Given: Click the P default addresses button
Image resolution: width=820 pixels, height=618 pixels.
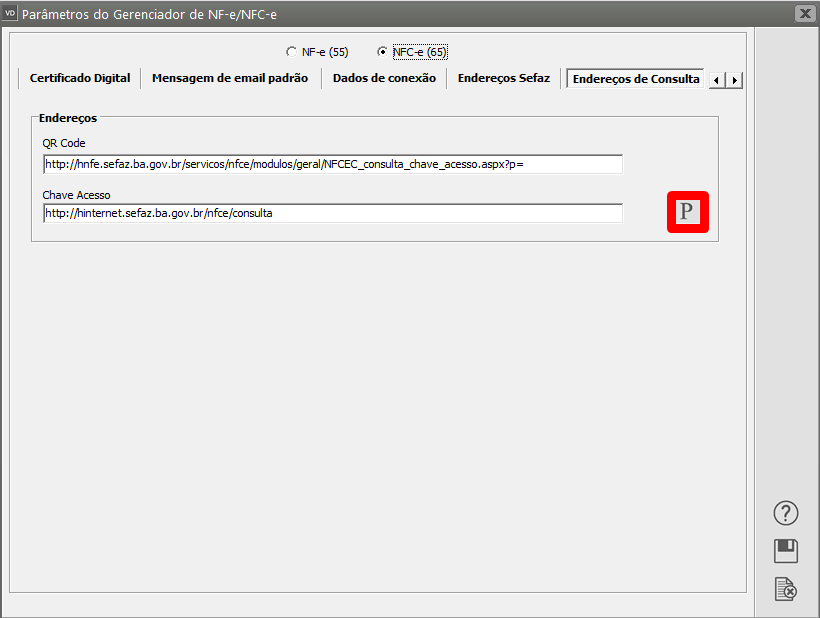Looking at the screenshot, I should [x=687, y=212].
